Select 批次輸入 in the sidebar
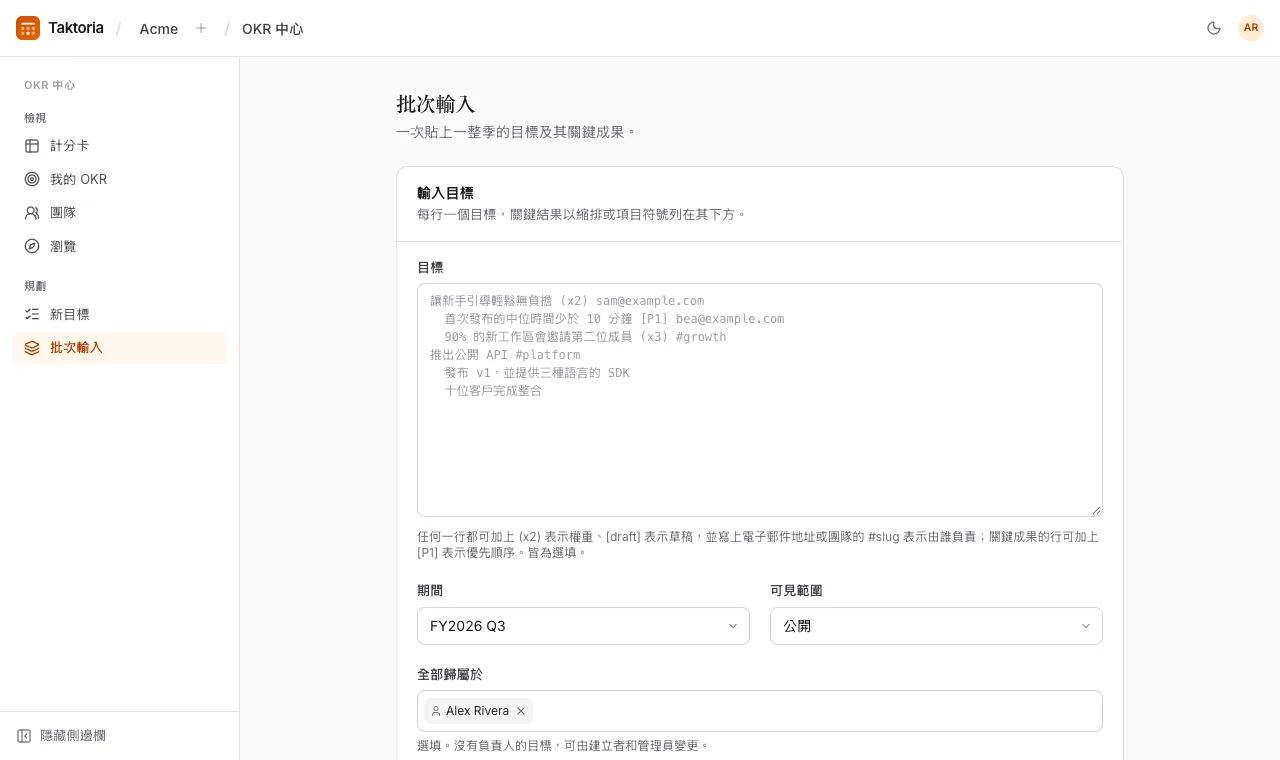The image size is (1280, 760). click(x=119, y=347)
